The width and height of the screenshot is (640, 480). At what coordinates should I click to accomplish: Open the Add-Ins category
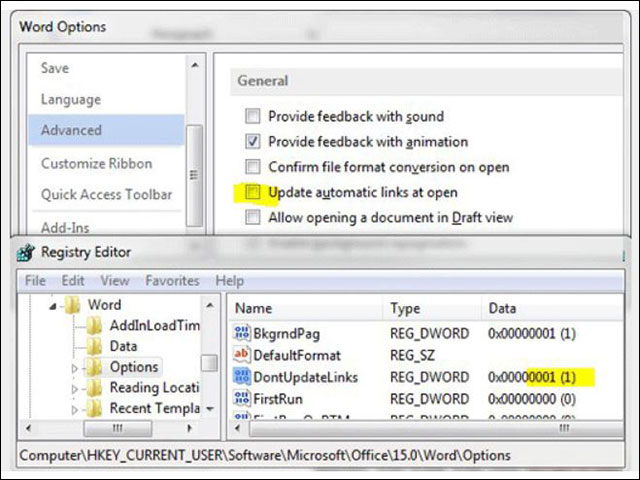click(106, 227)
